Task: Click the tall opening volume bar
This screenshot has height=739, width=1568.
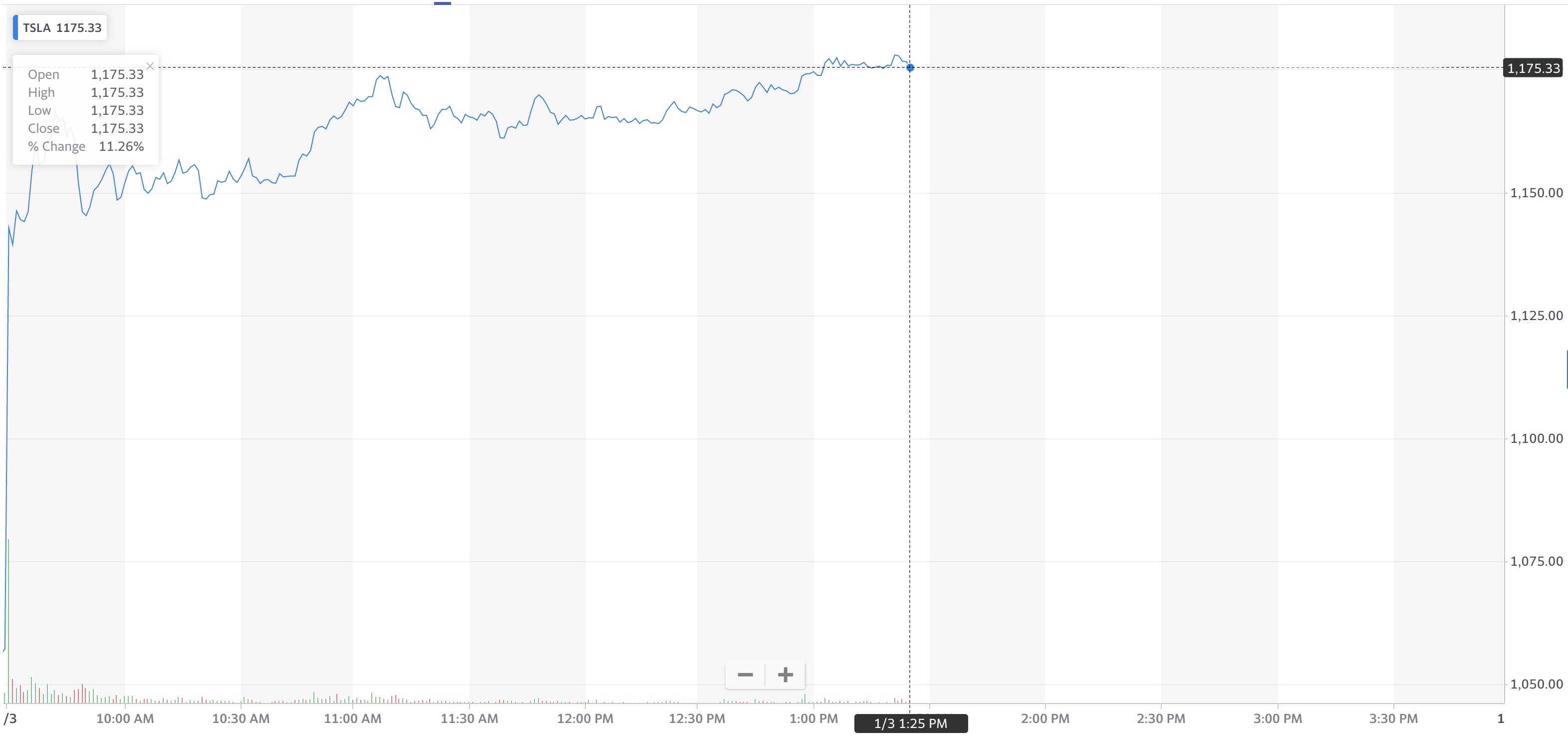Action: pyautogui.click(x=8, y=622)
